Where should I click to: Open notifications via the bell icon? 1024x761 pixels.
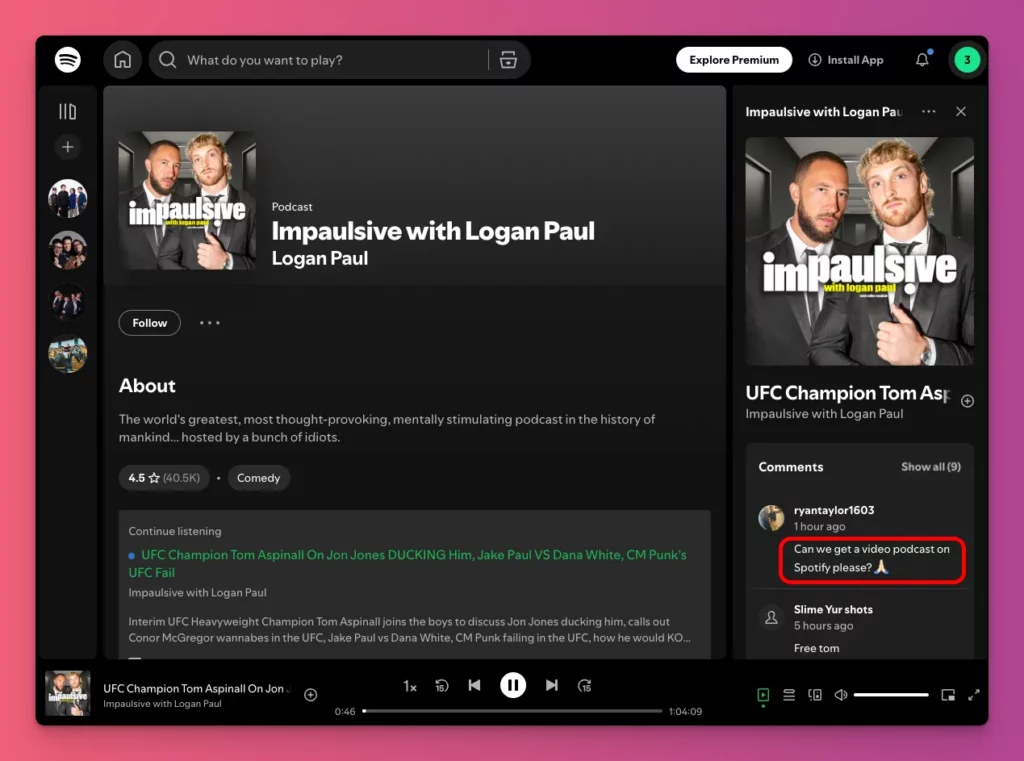pos(922,59)
